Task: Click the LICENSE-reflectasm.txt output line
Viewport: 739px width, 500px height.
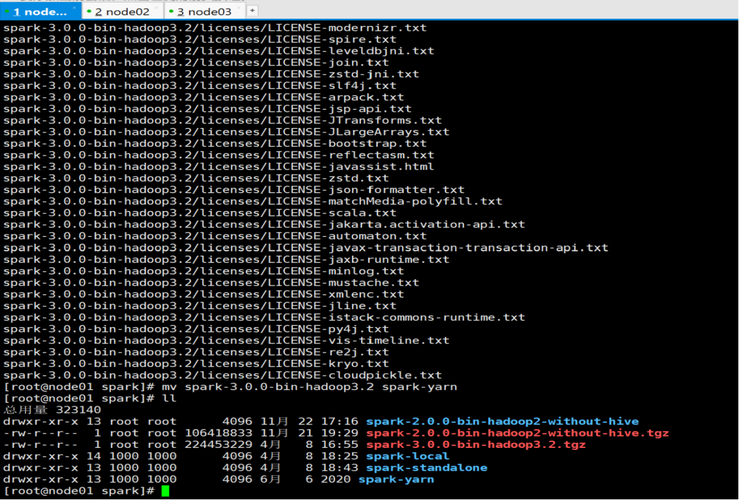Action: [219, 155]
